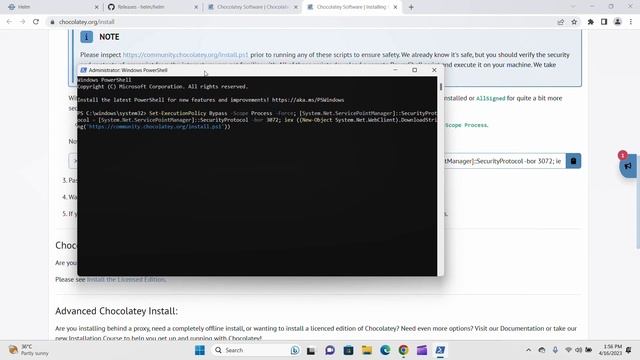
Task: Open the Chrome side panel icon
Action: 604,22
